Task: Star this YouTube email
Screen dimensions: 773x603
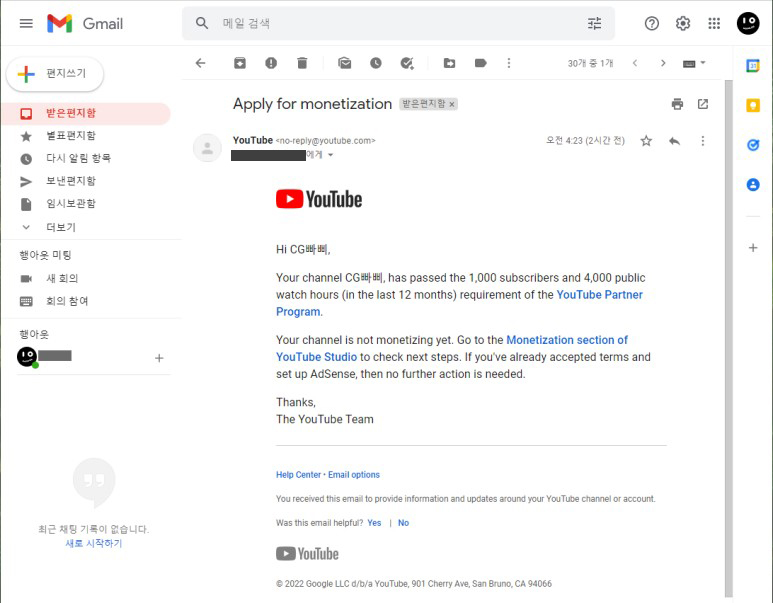Action: pos(646,141)
